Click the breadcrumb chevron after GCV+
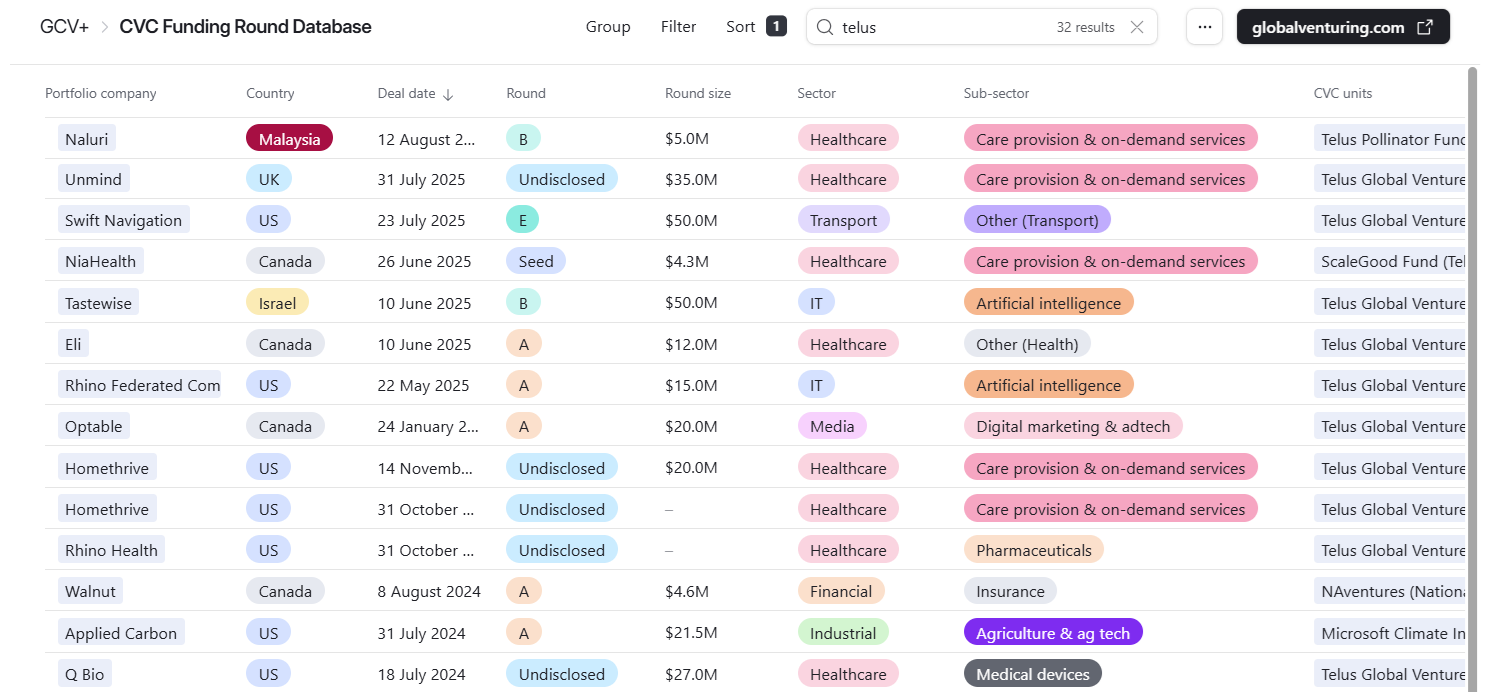 (104, 27)
